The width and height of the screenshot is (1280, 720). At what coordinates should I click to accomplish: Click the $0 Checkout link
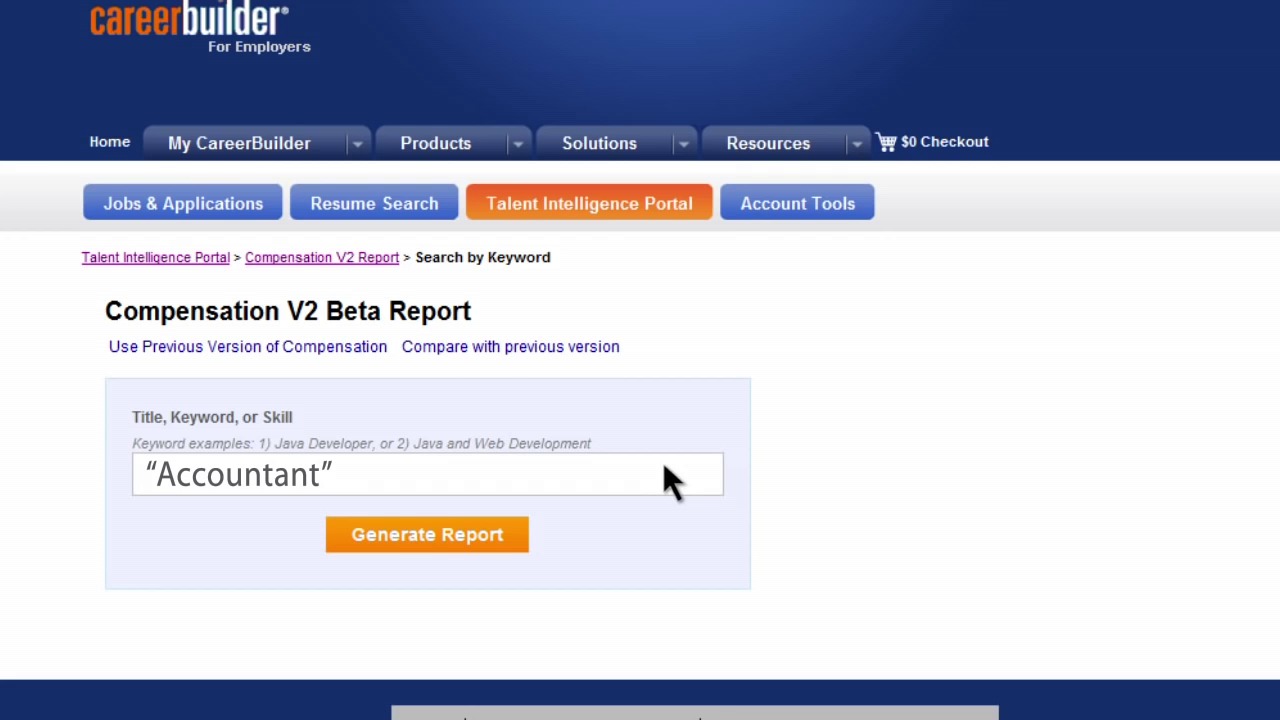click(x=944, y=141)
